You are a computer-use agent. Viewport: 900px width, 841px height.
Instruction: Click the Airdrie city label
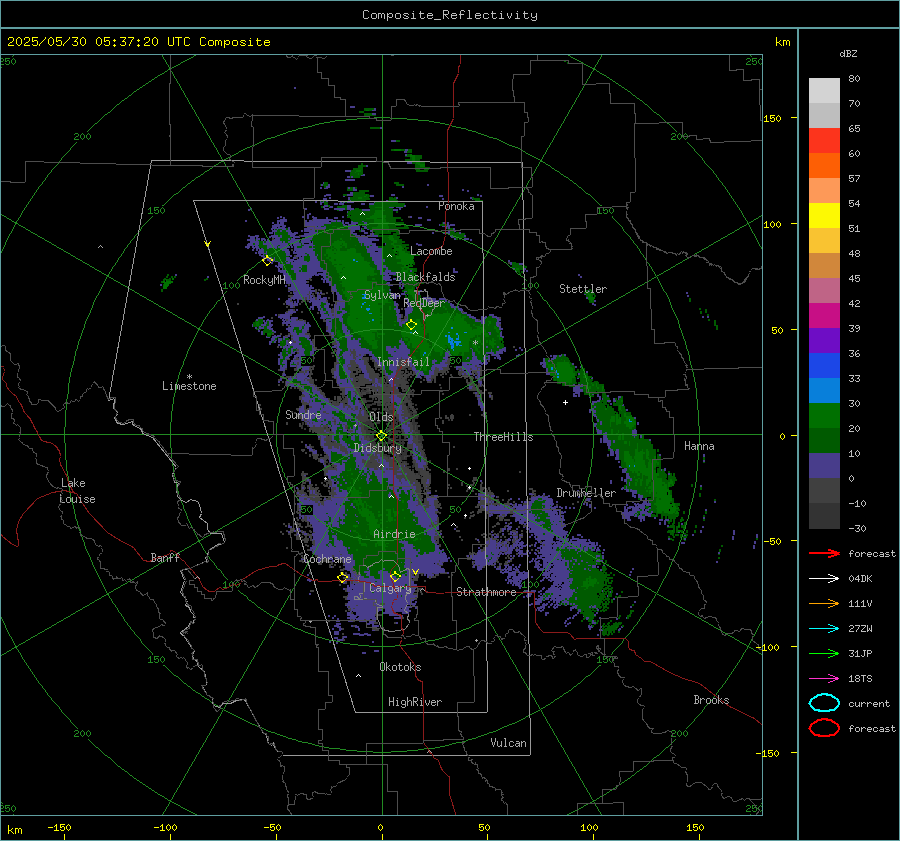pyautogui.click(x=394, y=534)
